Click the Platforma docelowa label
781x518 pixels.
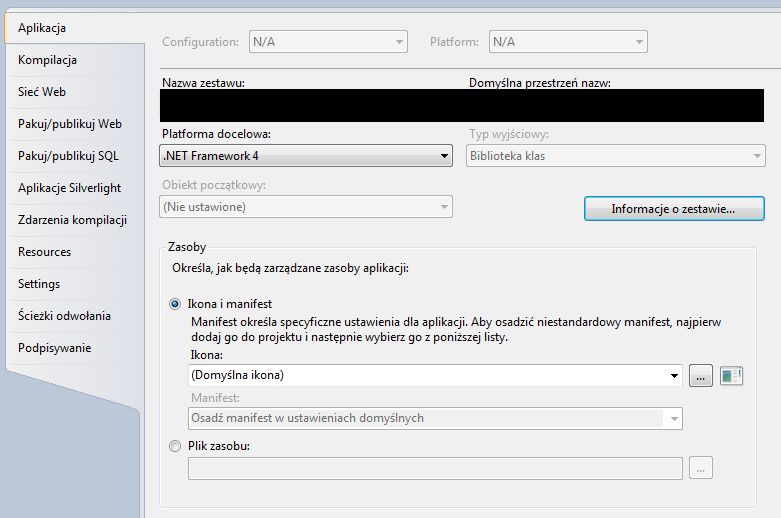point(216,134)
